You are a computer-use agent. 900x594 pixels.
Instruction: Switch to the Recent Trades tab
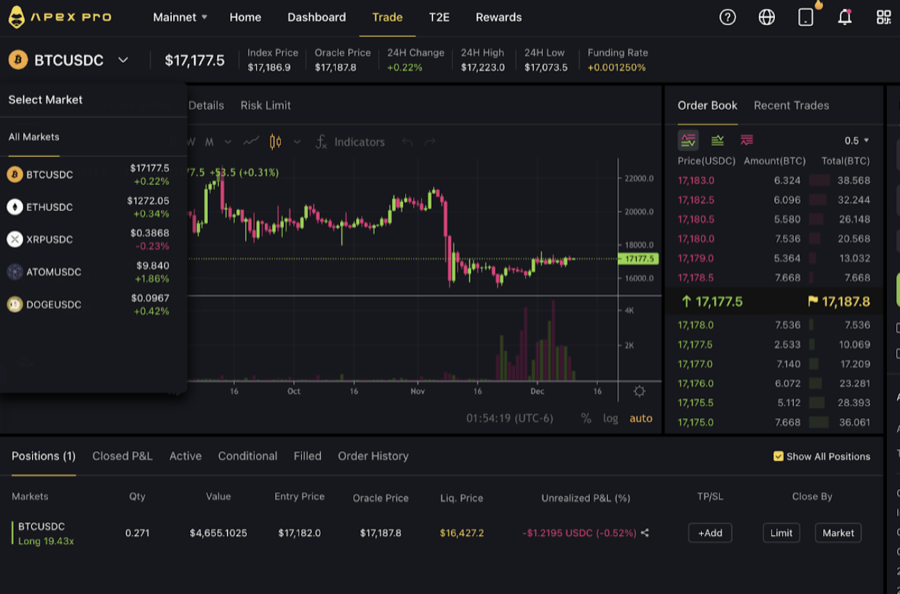[x=791, y=105]
